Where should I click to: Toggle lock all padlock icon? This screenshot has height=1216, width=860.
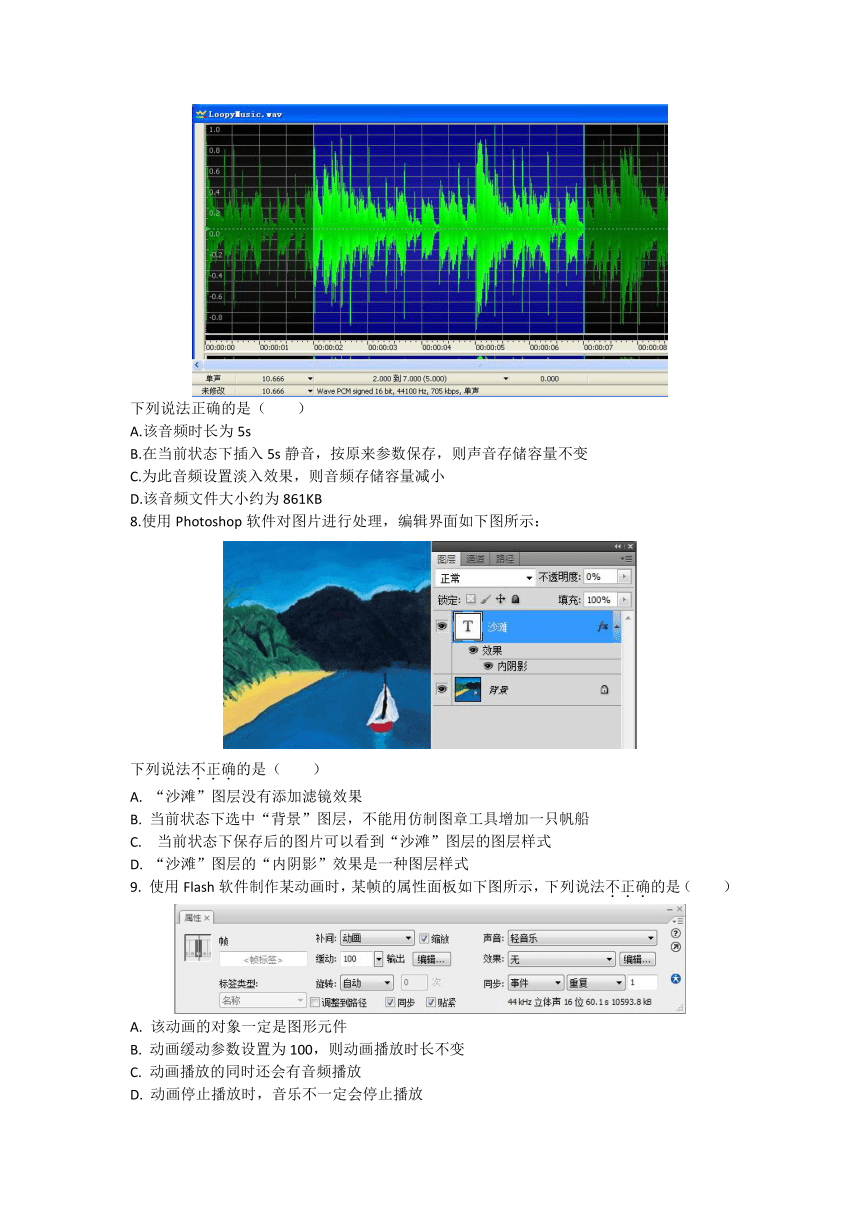pyautogui.click(x=515, y=599)
